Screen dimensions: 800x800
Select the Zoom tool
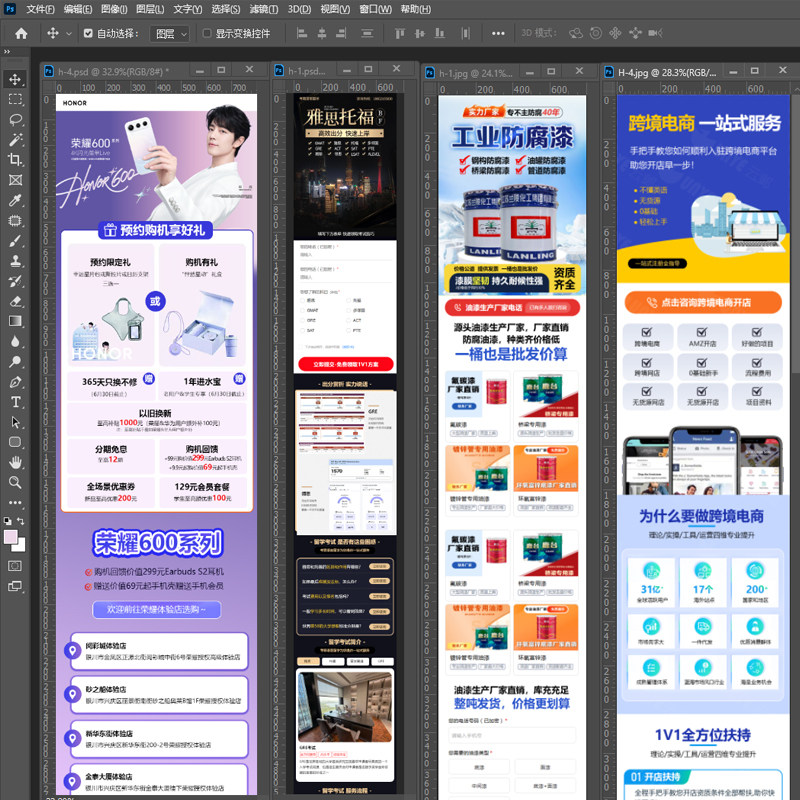[15, 482]
